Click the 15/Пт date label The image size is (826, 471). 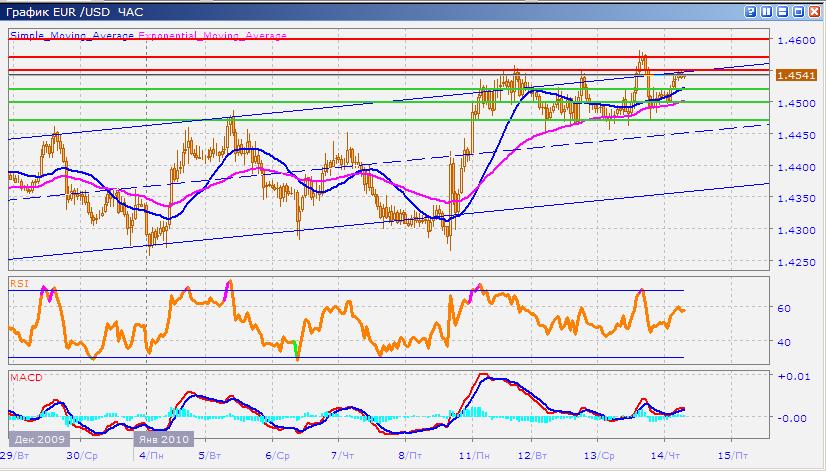(732, 455)
